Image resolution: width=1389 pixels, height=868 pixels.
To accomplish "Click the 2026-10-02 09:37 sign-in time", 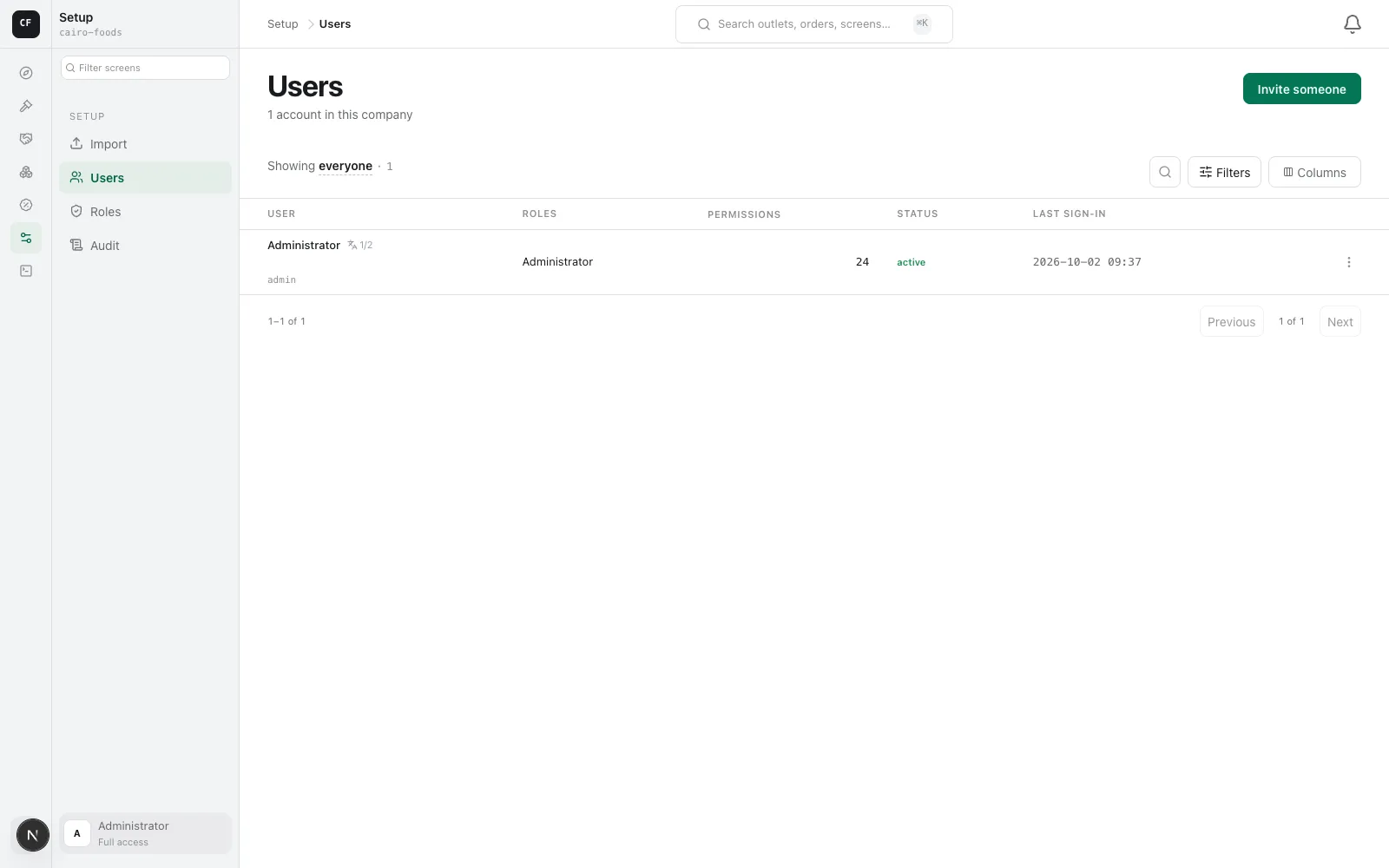I will pos(1087,262).
